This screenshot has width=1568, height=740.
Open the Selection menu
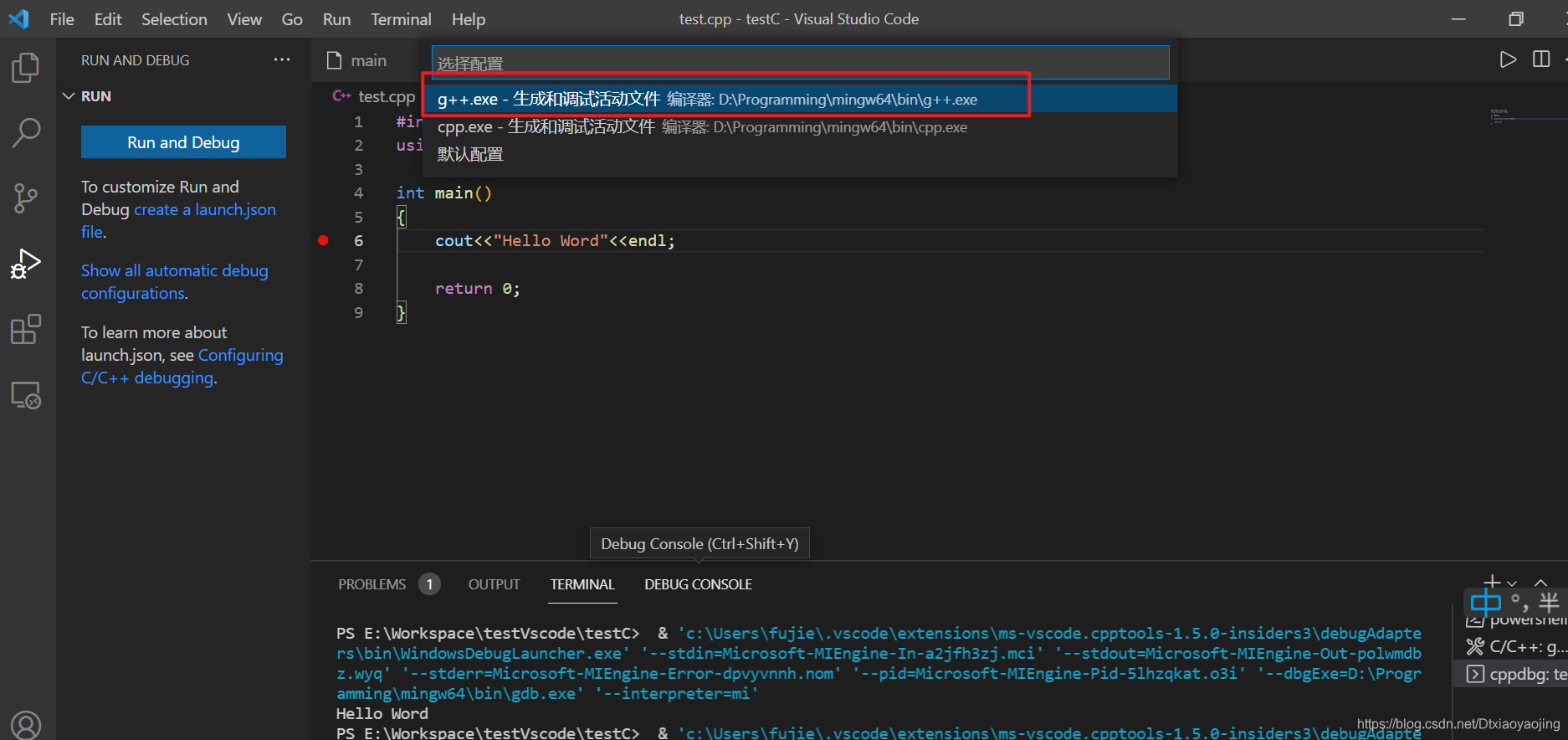(174, 18)
